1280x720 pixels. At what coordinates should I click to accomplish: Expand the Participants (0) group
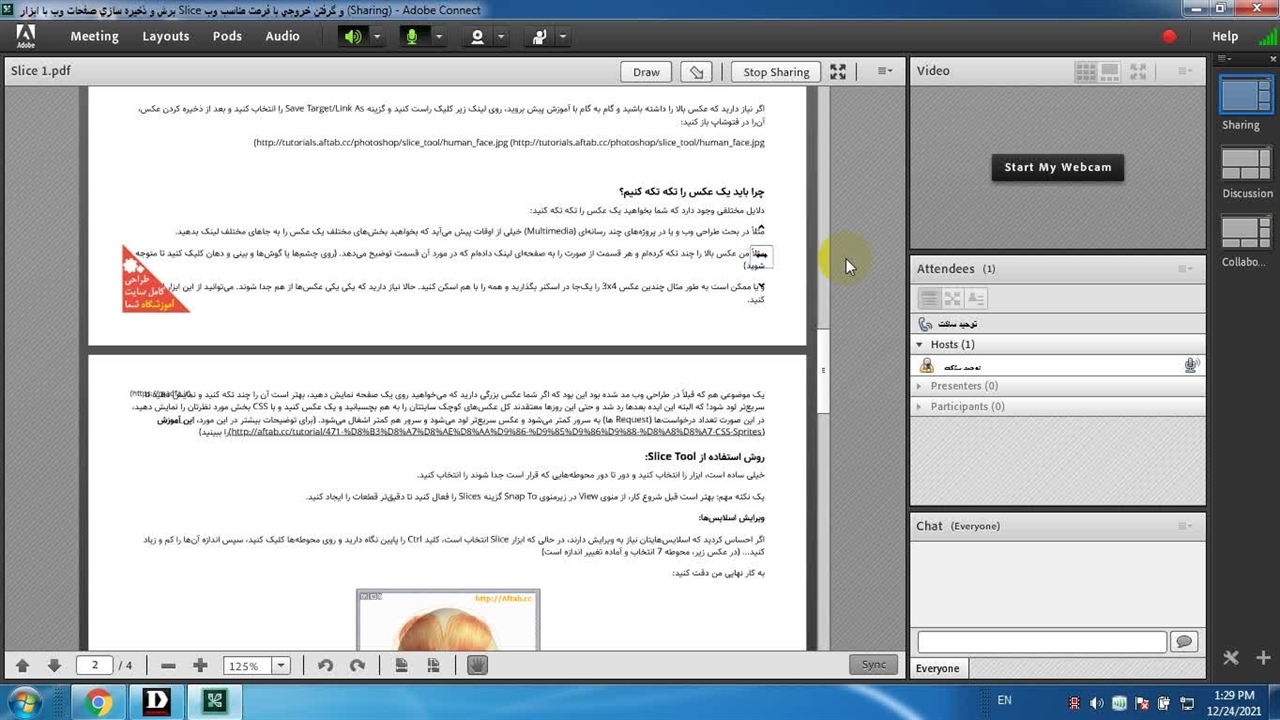pyautogui.click(x=920, y=406)
